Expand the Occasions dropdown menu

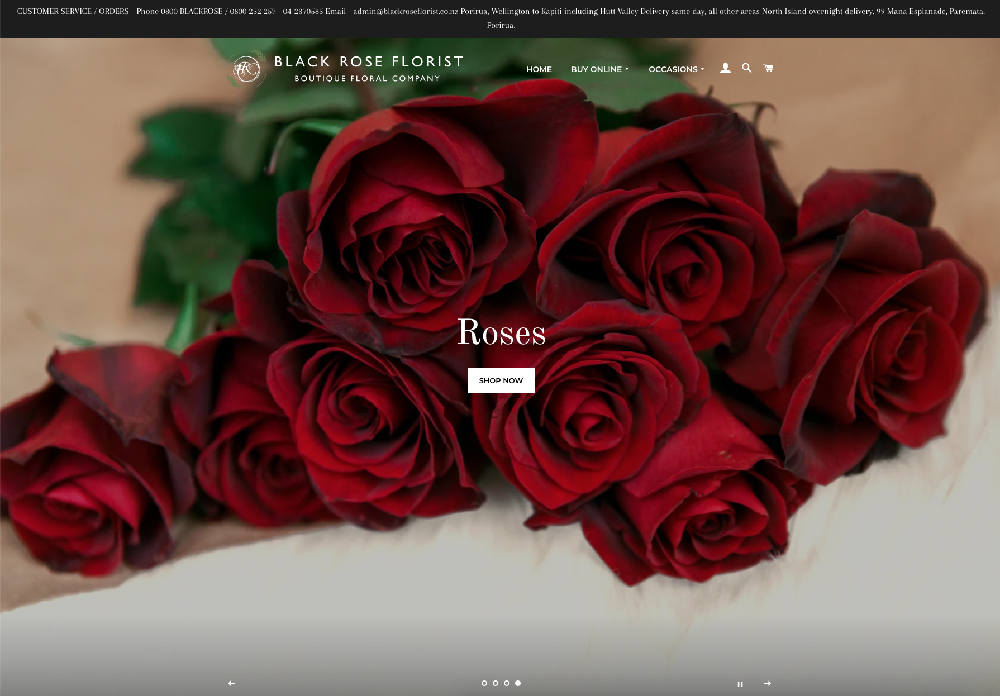tap(676, 69)
